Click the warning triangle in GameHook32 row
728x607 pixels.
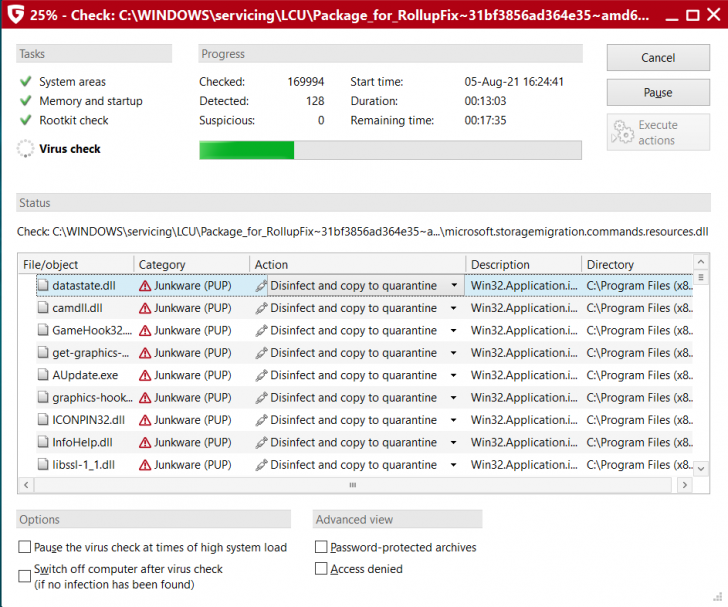pos(145,330)
